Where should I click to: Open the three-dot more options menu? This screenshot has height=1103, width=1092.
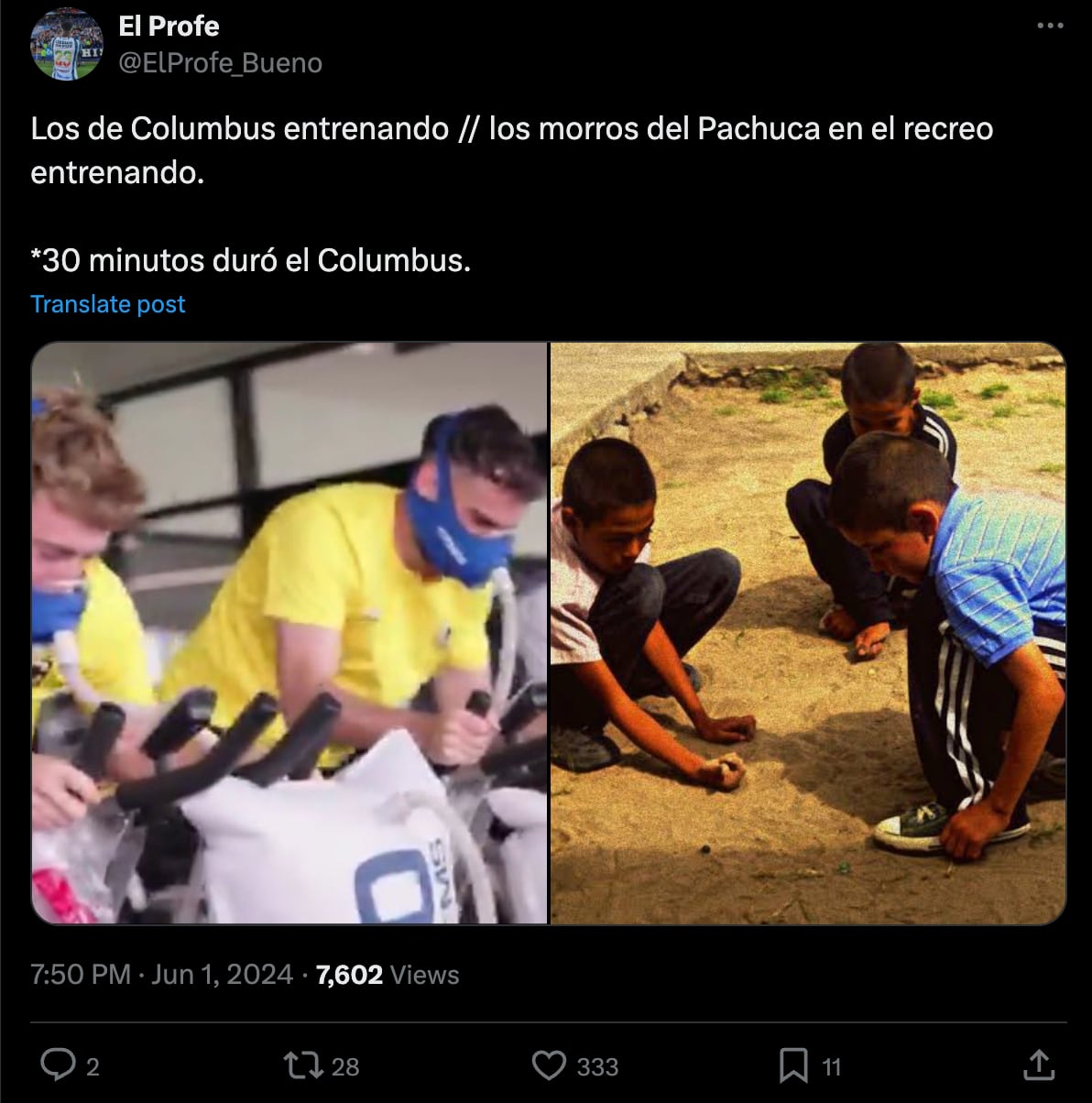1050,26
